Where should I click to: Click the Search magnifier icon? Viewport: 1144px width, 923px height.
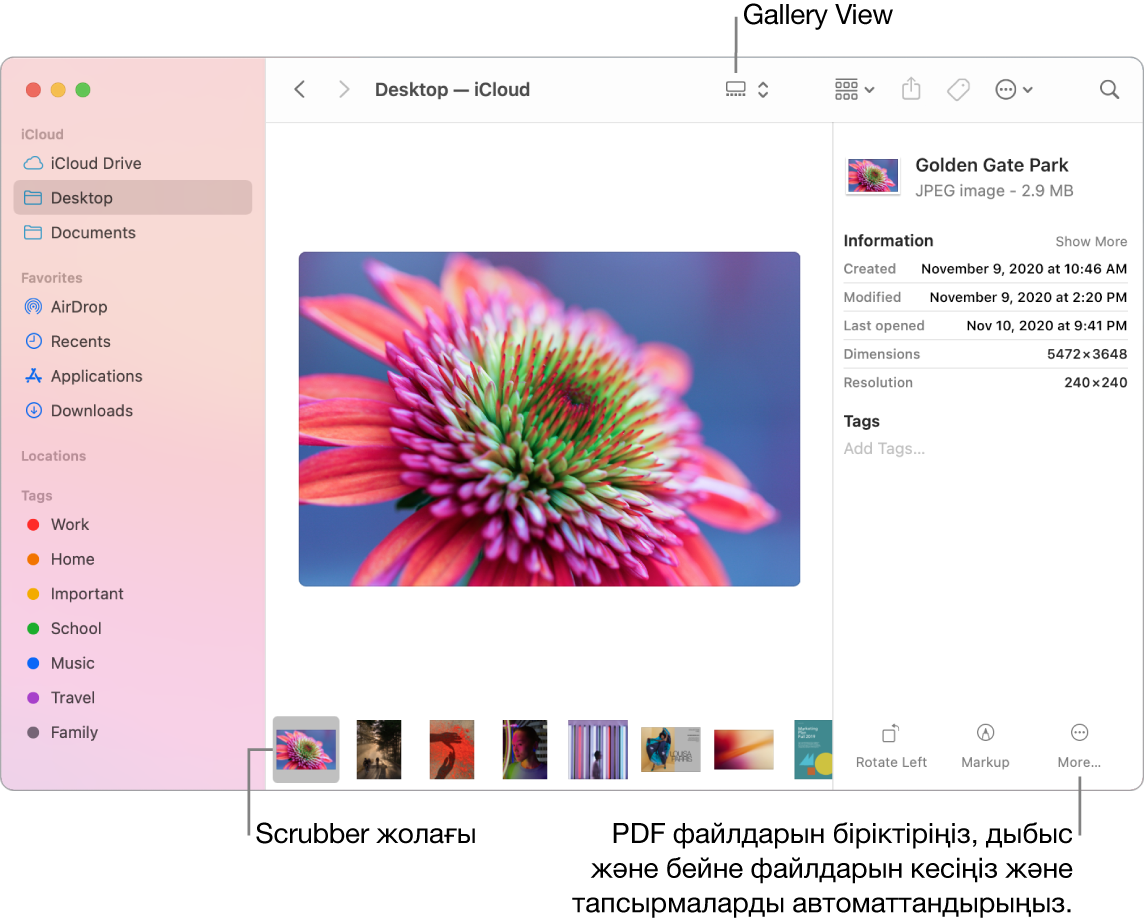point(1109,90)
